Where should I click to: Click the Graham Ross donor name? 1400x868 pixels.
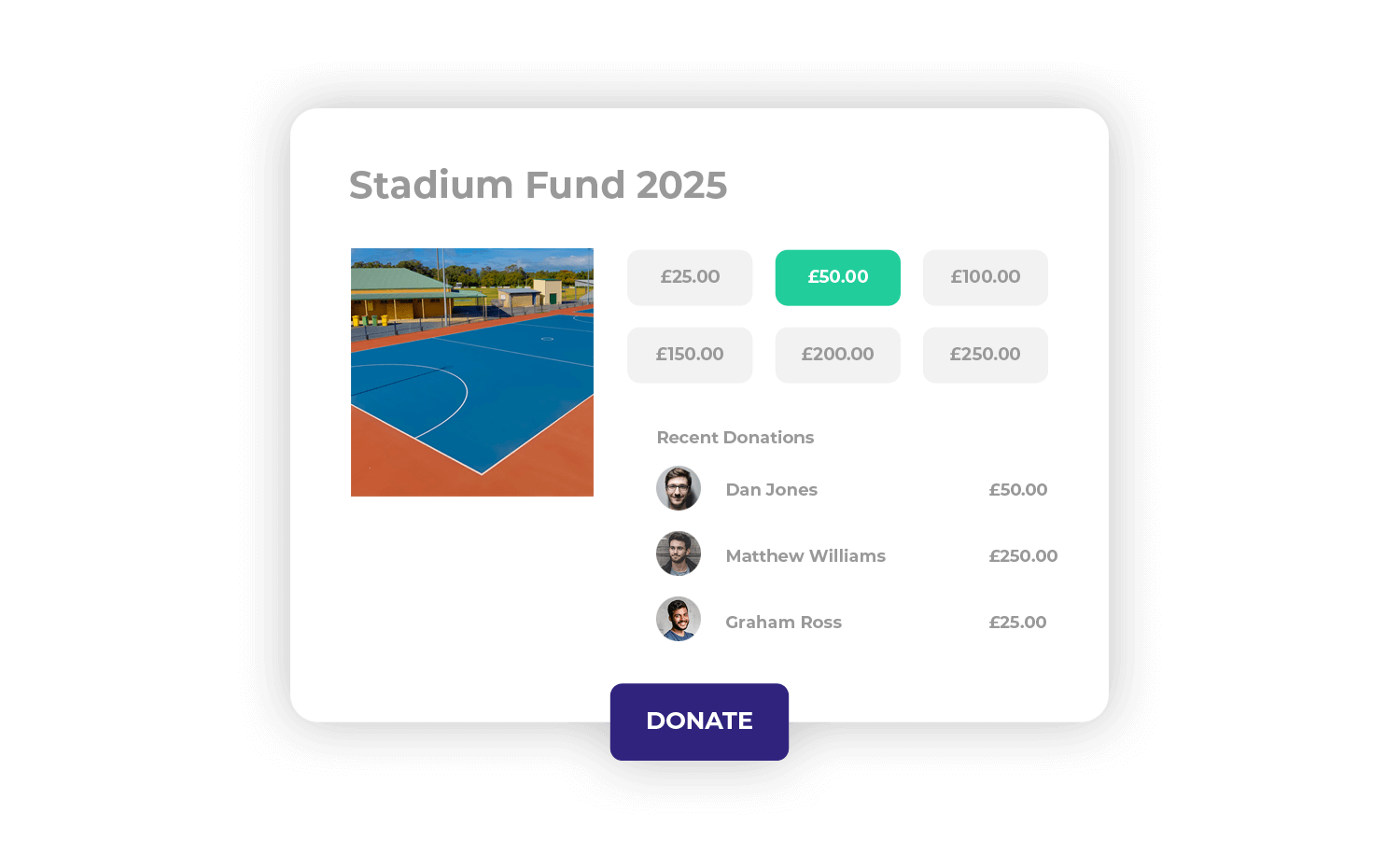(784, 623)
